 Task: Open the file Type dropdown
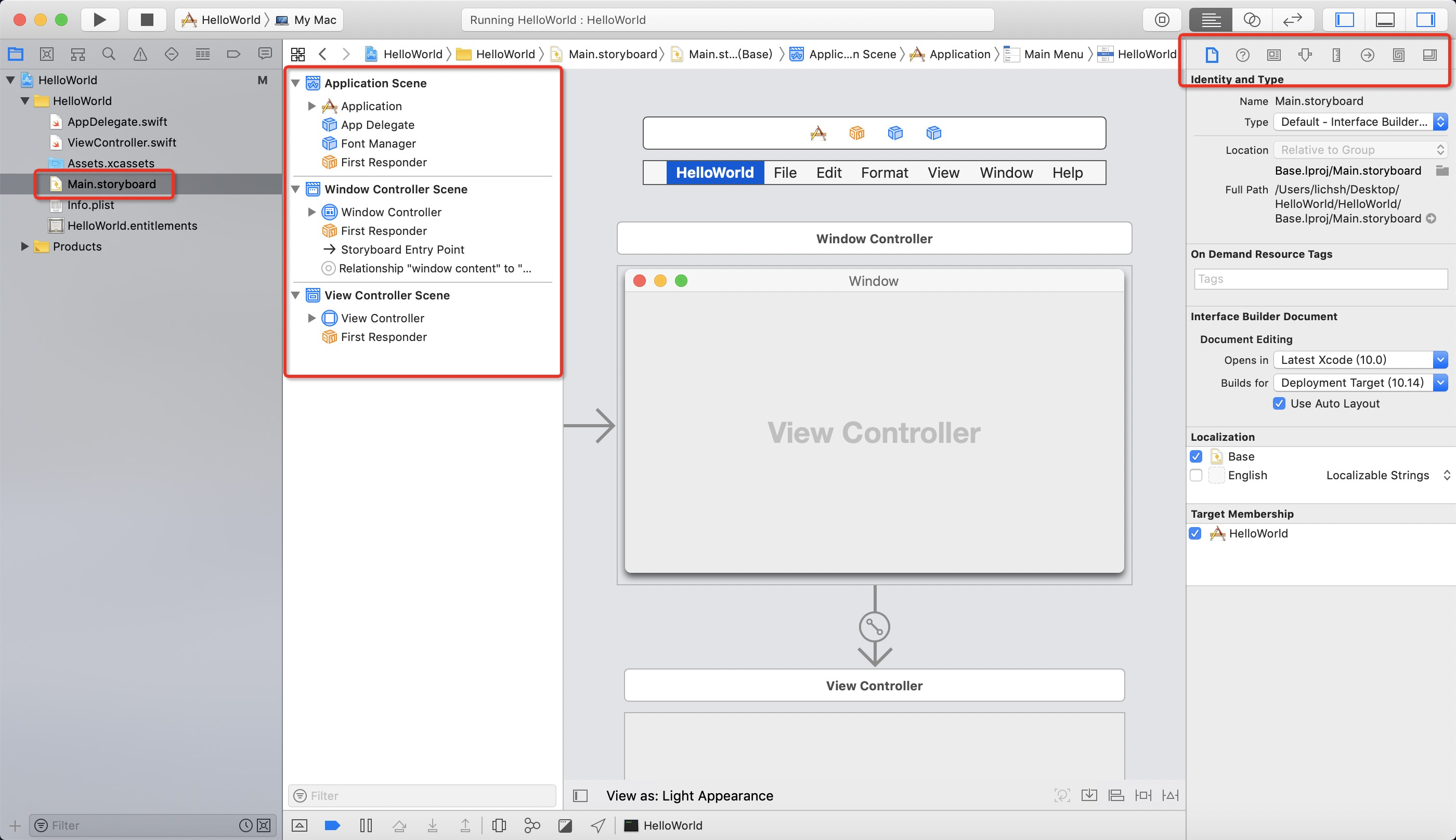(x=1361, y=122)
